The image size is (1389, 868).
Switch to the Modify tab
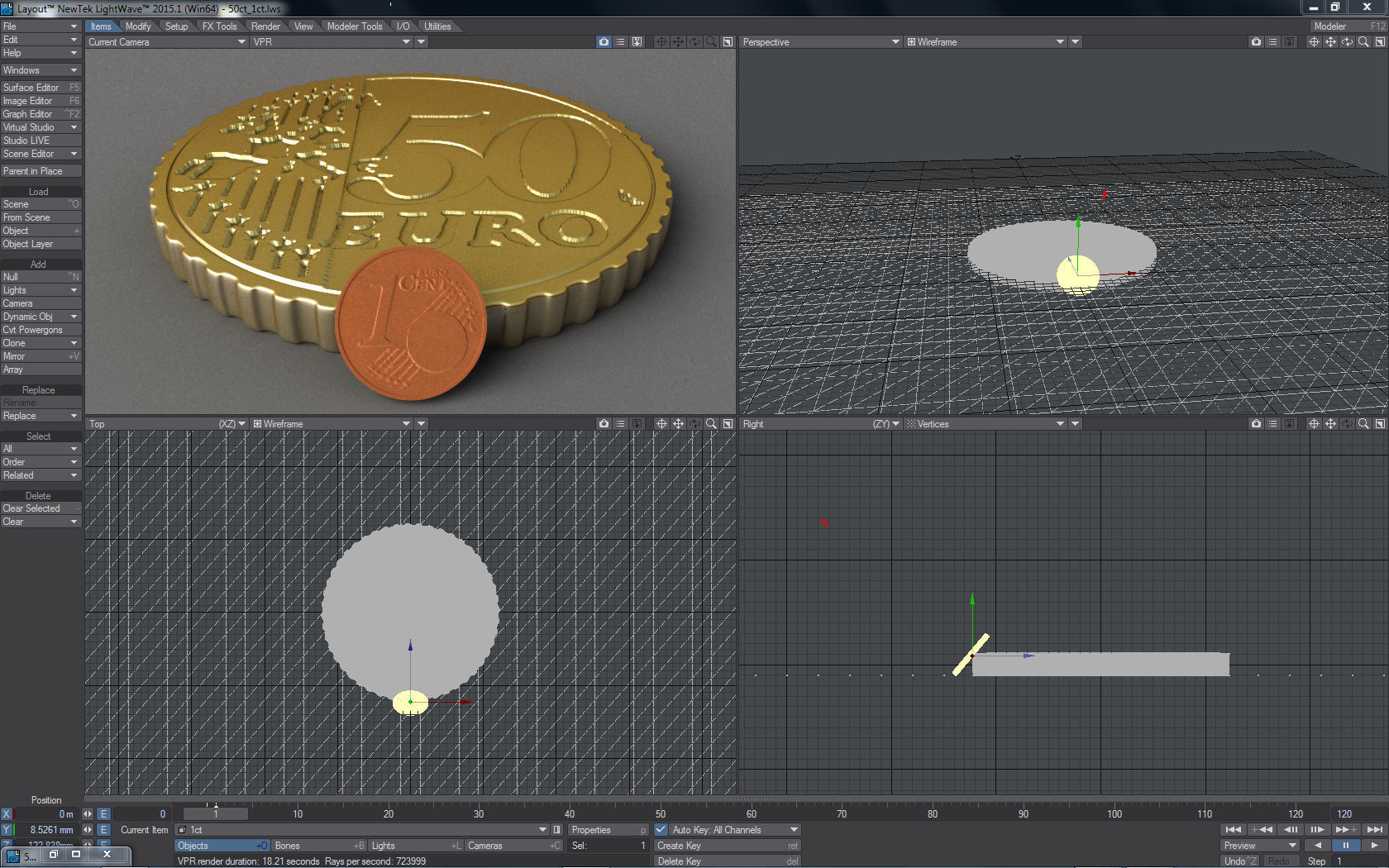coord(138,26)
